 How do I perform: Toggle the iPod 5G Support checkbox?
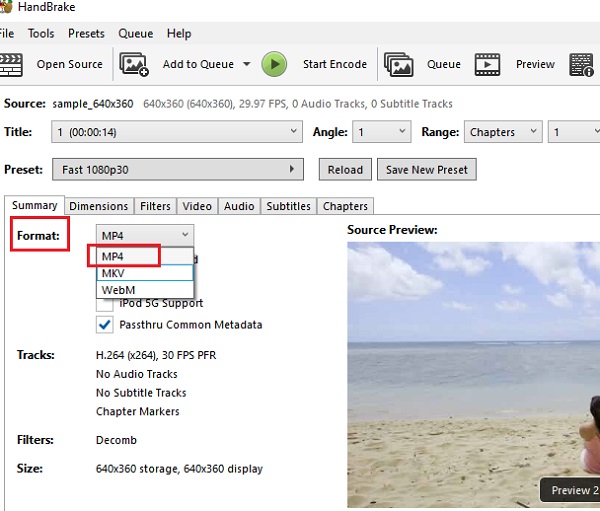click(104, 305)
